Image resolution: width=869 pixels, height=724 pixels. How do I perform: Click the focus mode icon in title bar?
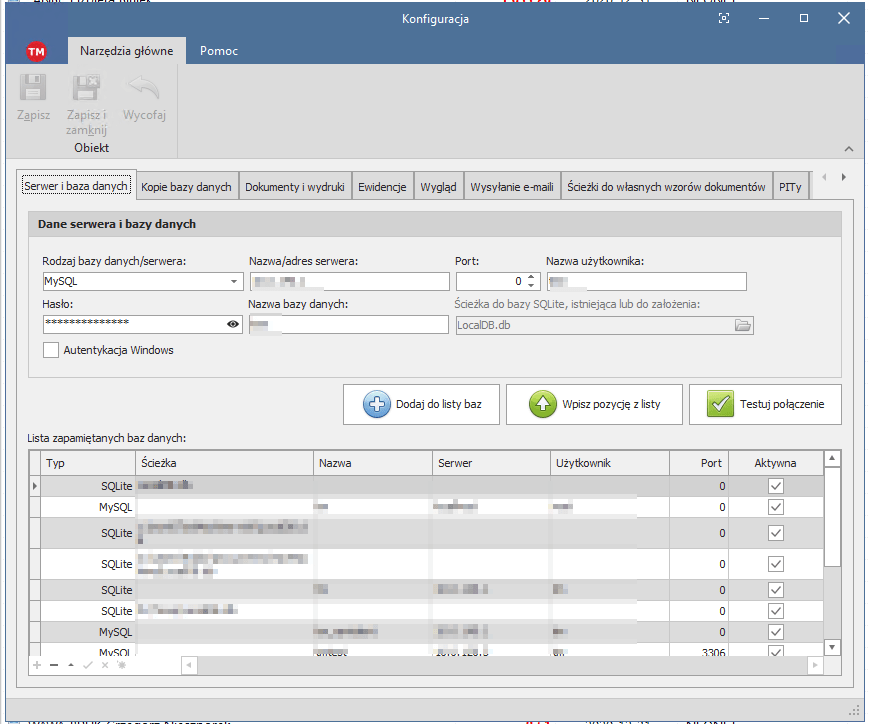pos(724,19)
